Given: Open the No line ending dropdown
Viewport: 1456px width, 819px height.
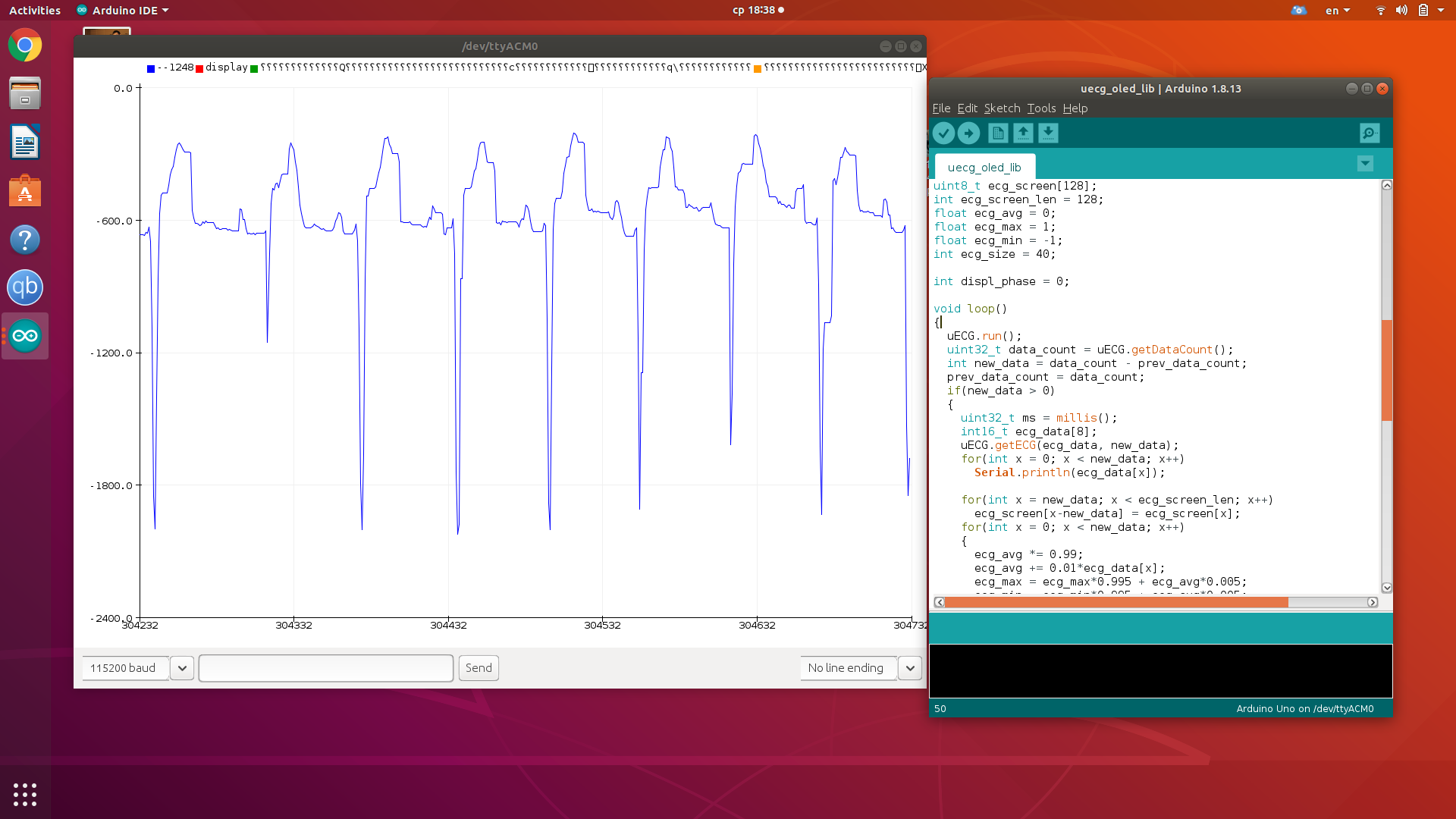Looking at the screenshot, I should 909,668.
